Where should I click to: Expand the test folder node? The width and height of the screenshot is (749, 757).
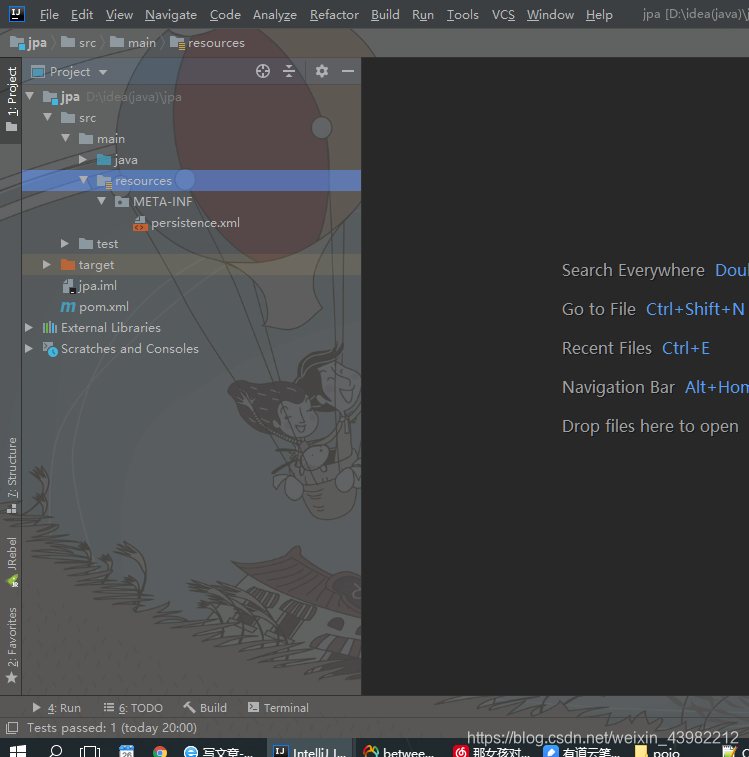[65, 243]
